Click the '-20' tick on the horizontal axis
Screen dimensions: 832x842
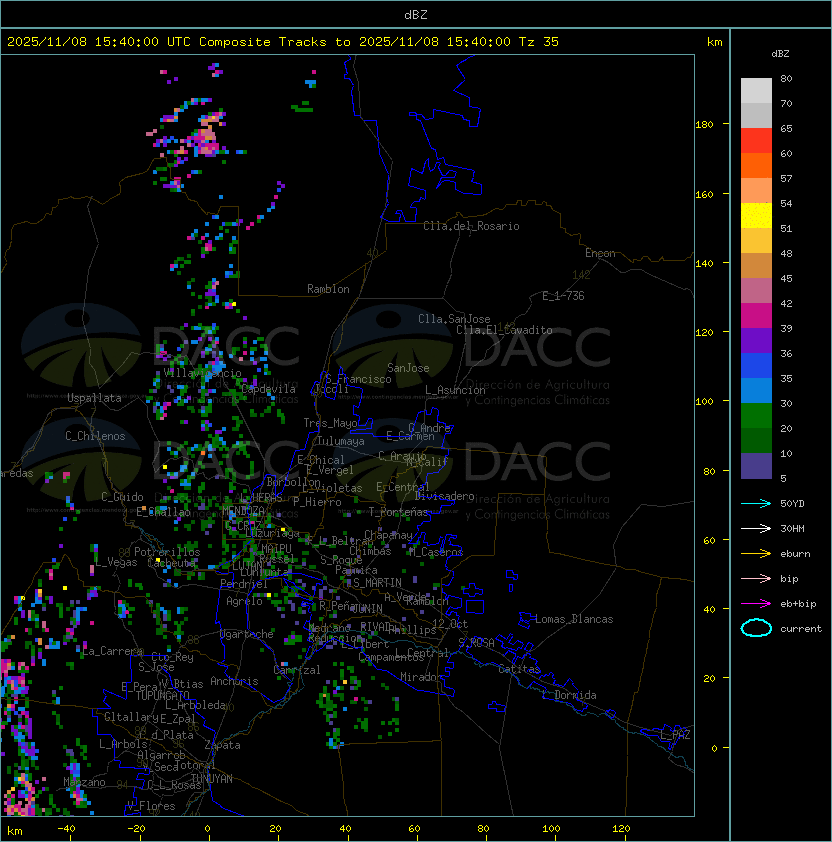pos(135,829)
